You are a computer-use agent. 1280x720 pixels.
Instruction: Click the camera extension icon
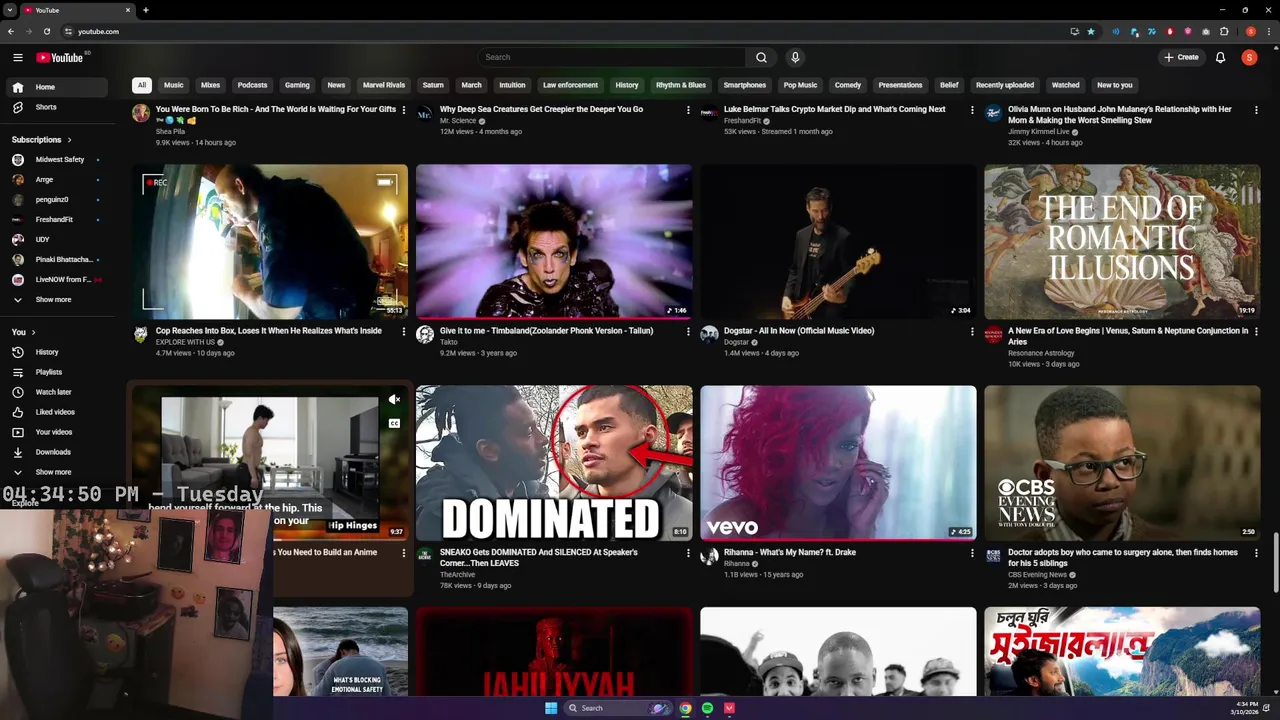(x=1206, y=31)
